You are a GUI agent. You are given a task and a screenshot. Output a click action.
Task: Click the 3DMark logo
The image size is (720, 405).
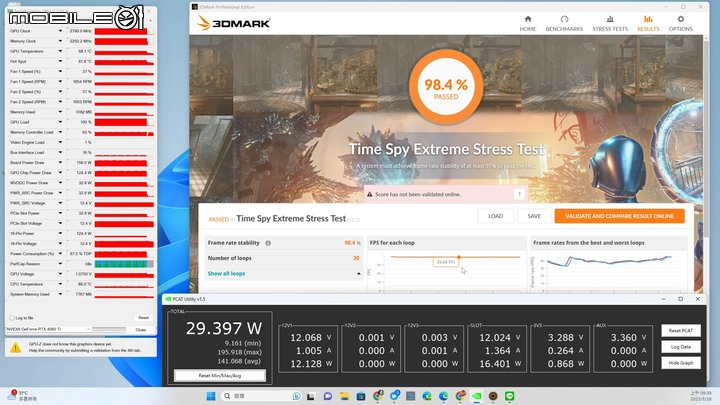[233, 22]
